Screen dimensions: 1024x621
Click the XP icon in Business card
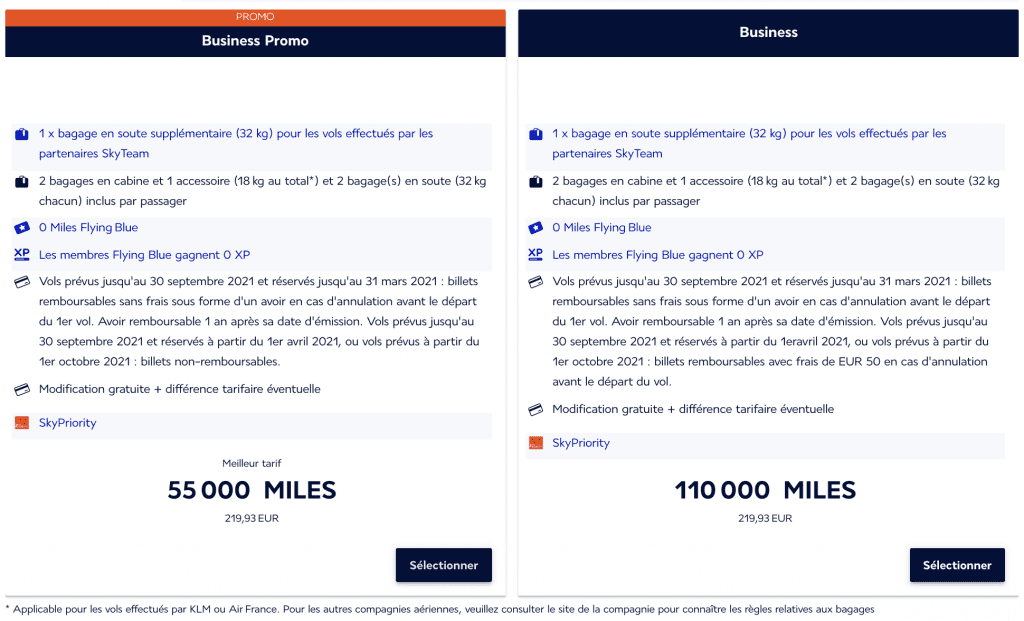[x=536, y=255]
